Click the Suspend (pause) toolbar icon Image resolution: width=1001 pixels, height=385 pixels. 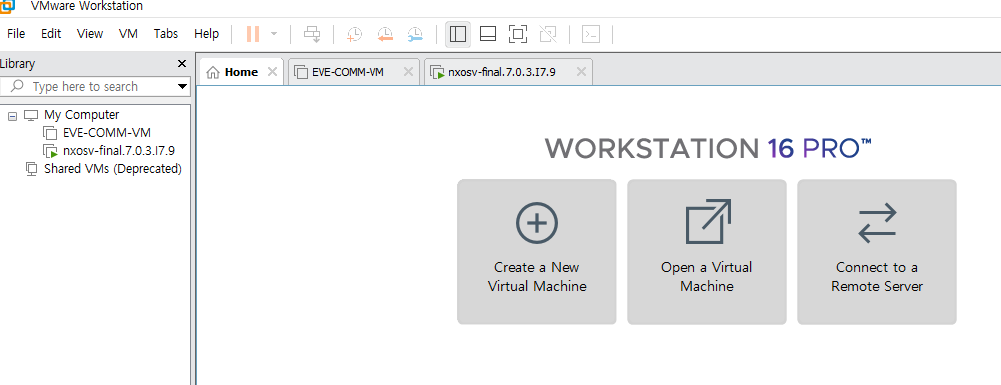253,34
